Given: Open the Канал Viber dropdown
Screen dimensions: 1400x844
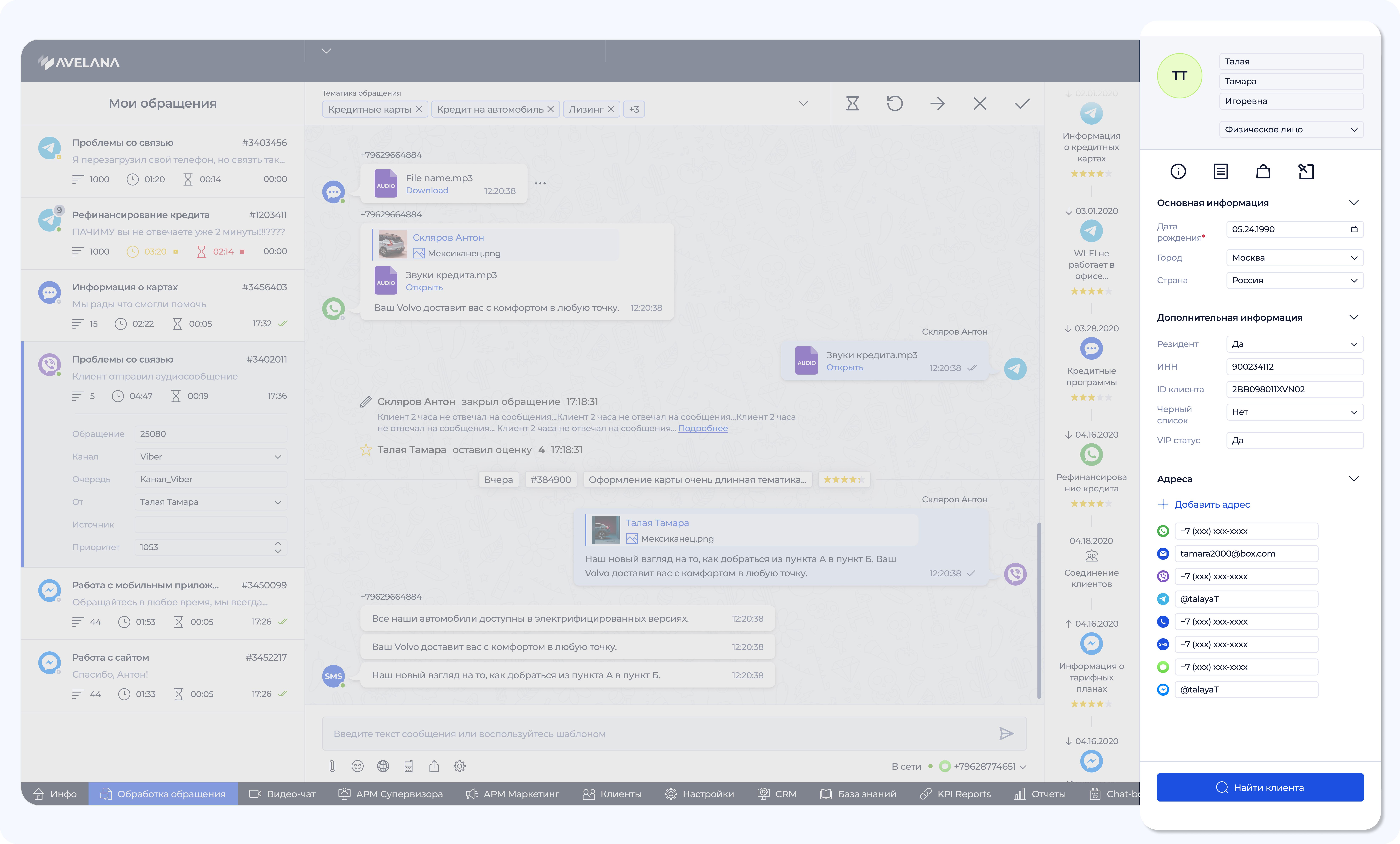Looking at the screenshot, I should 211,457.
